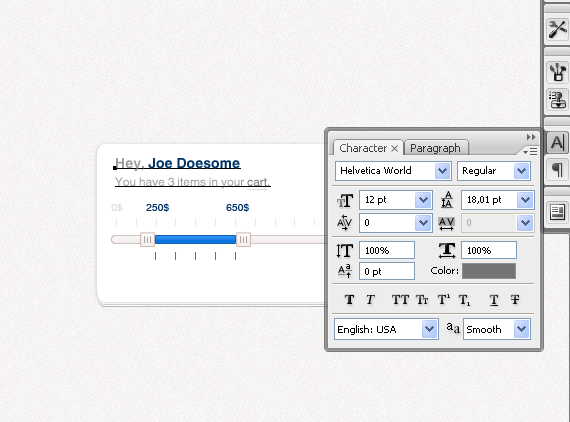Open the Smooth anti-aliasing dropdown
Image resolution: width=570 pixels, height=422 pixels.
521,329
